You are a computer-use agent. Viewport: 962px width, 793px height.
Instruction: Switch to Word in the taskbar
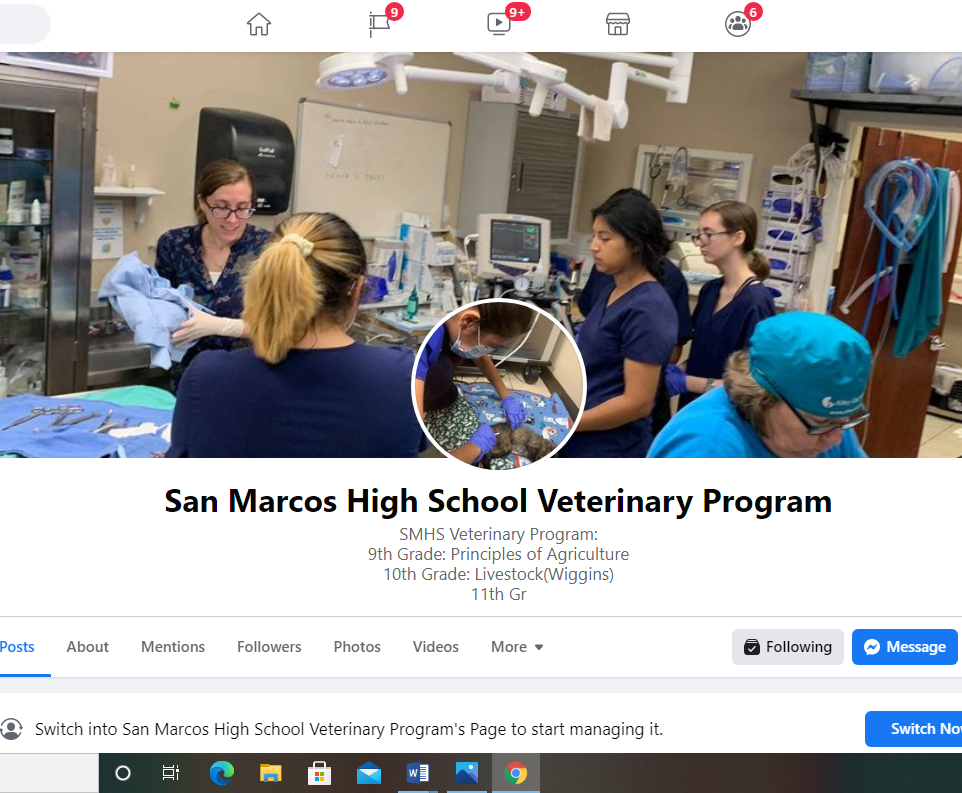click(x=418, y=773)
